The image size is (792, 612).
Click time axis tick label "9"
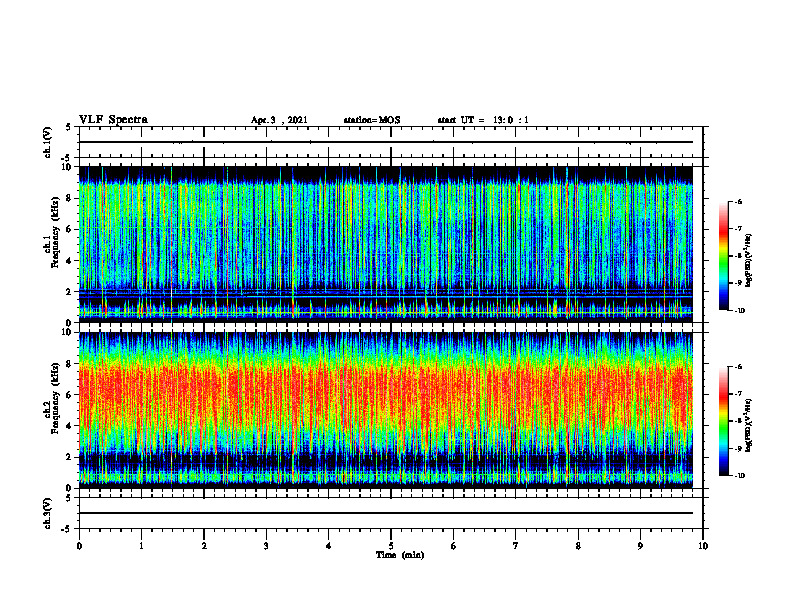pyautogui.click(x=640, y=546)
